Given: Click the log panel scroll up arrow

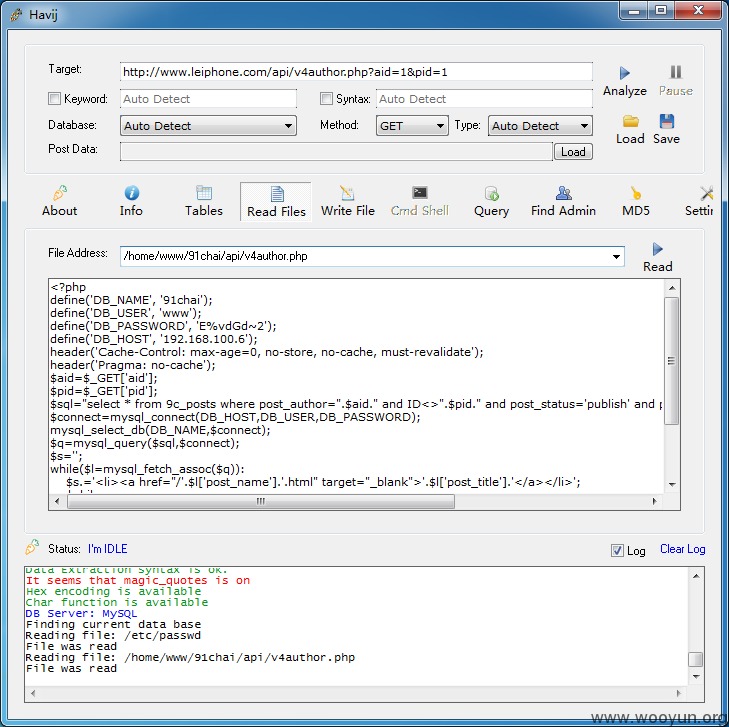Looking at the screenshot, I should (x=696, y=576).
